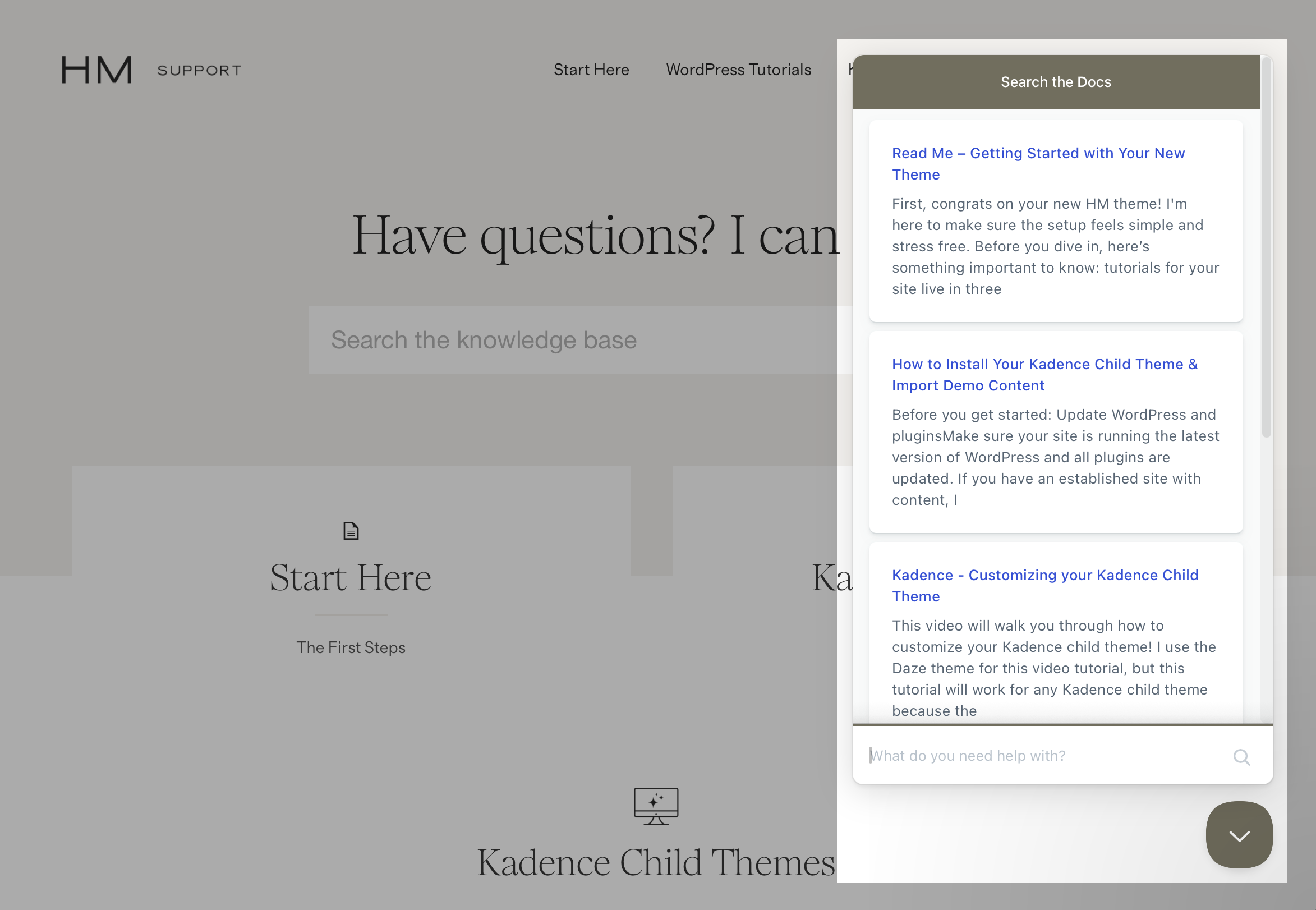Open the Start Here category card heading

(x=351, y=578)
